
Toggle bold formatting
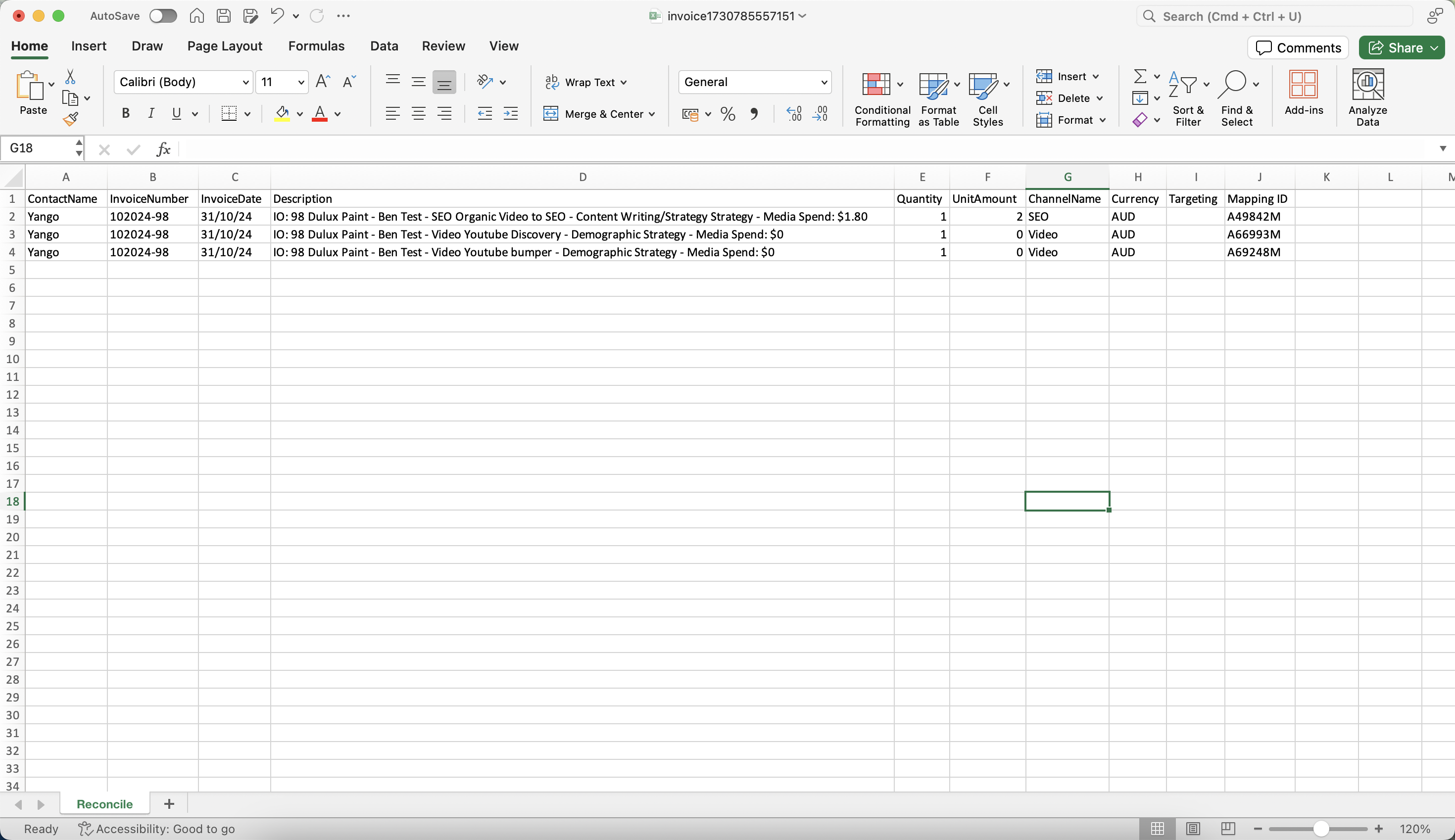[x=125, y=114]
